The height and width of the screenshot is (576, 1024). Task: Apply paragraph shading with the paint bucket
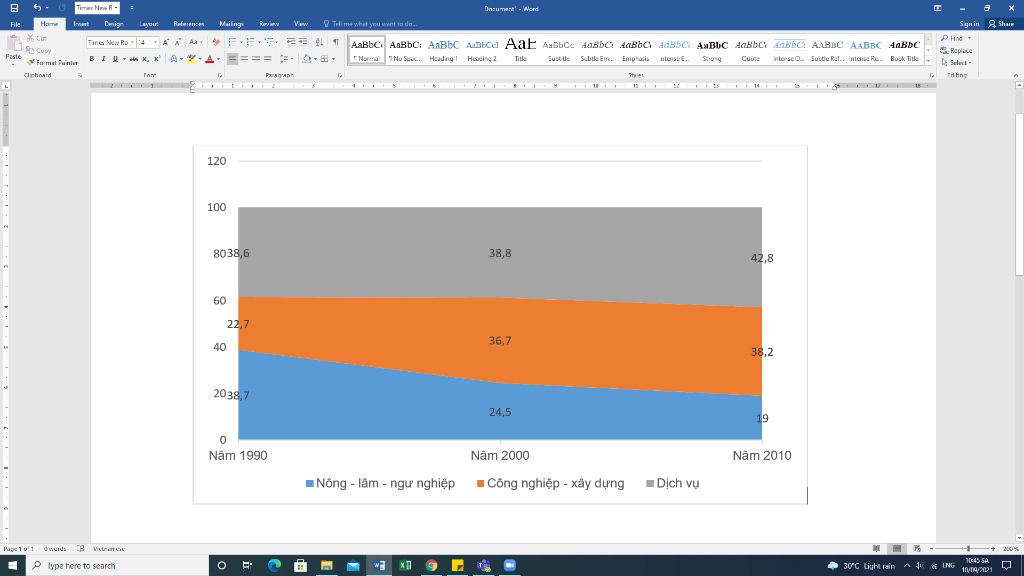click(x=306, y=59)
